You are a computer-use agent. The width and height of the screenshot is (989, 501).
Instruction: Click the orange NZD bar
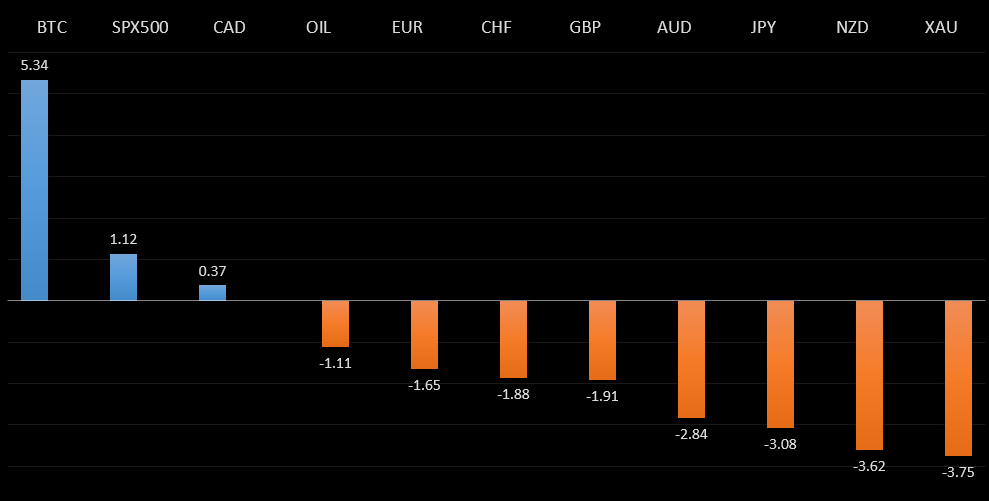869,375
